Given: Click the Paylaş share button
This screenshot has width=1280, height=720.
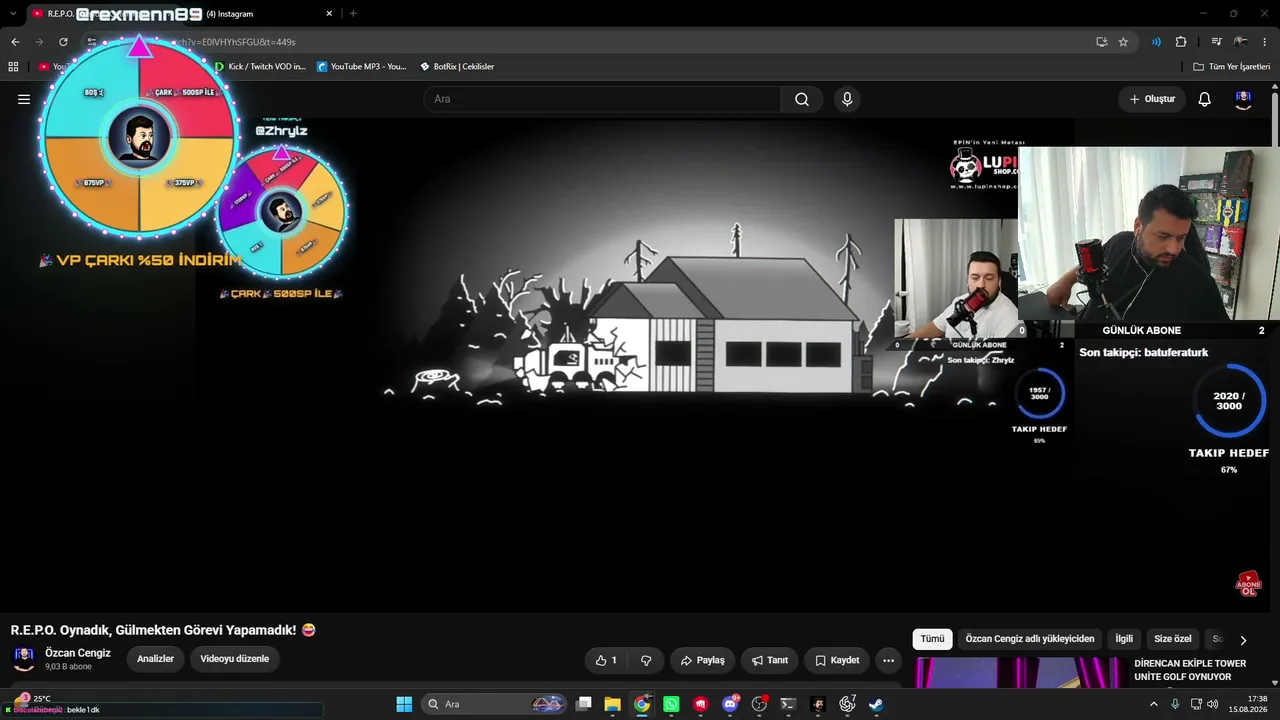Looking at the screenshot, I should pyautogui.click(x=702, y=660).
